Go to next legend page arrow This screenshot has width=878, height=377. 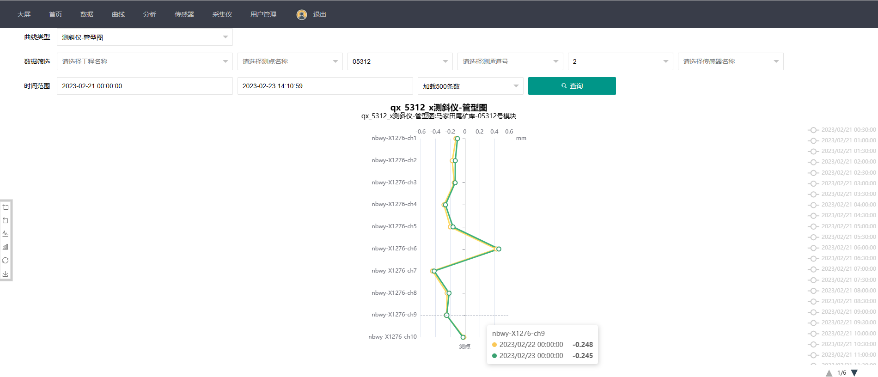[854, 373]
